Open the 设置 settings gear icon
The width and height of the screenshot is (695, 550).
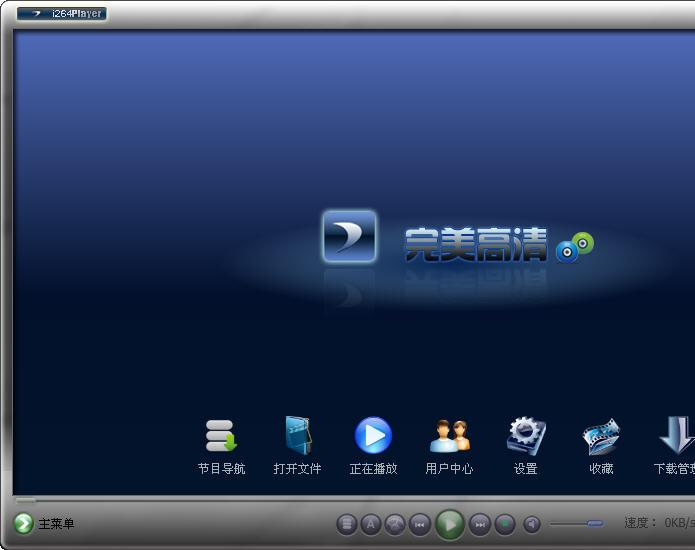[x=526, y=436]
